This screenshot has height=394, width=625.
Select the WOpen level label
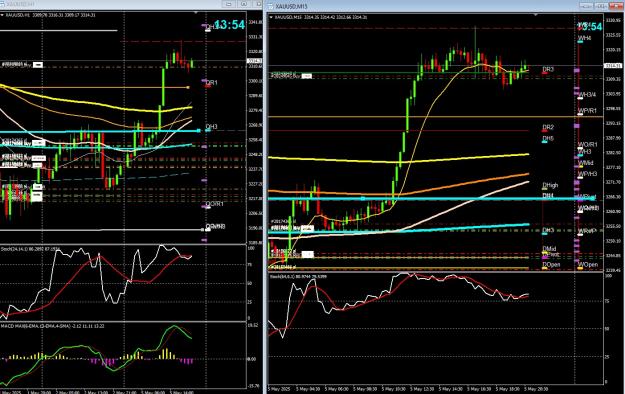coord(588,264)
